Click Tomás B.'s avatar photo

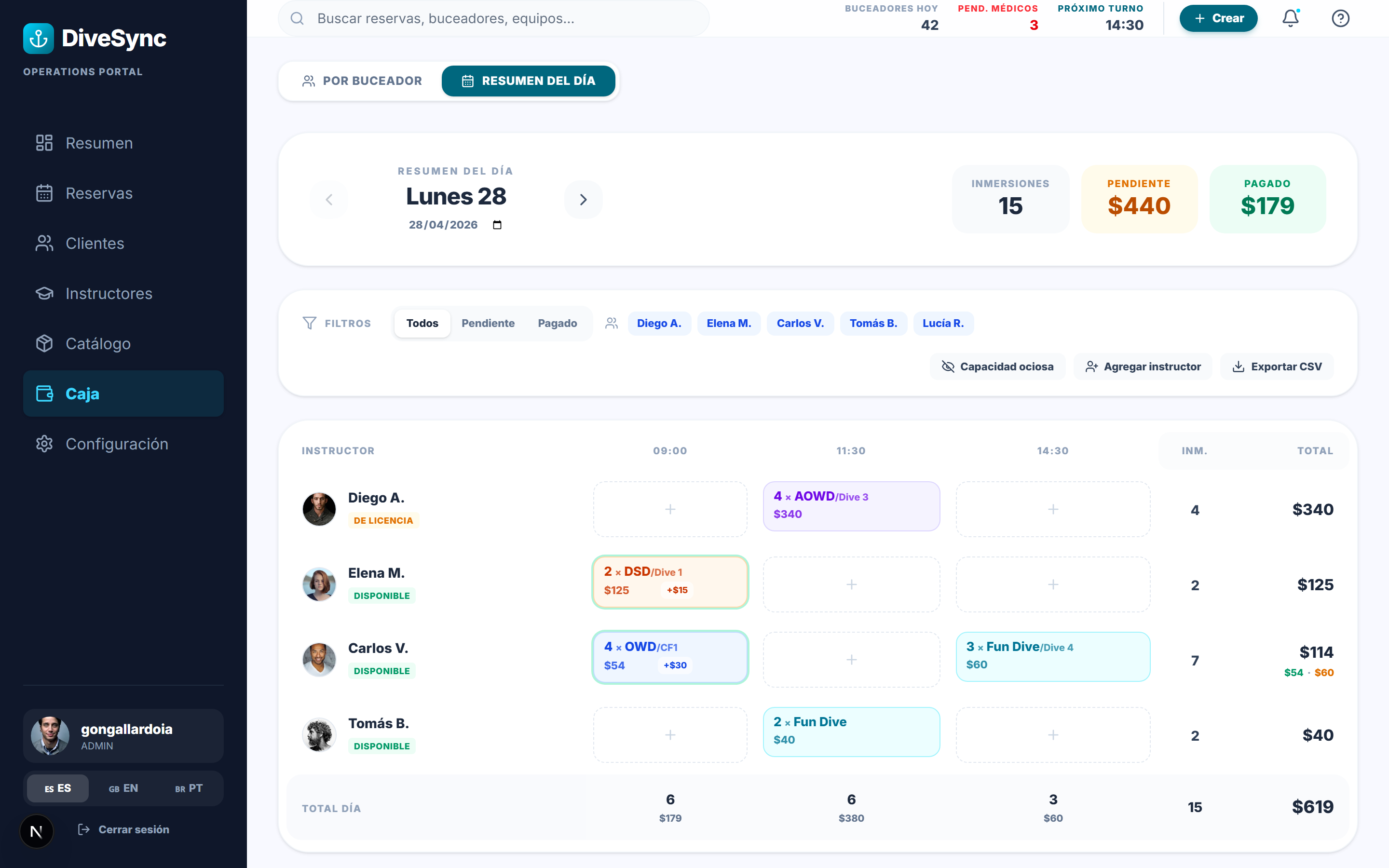319,735
